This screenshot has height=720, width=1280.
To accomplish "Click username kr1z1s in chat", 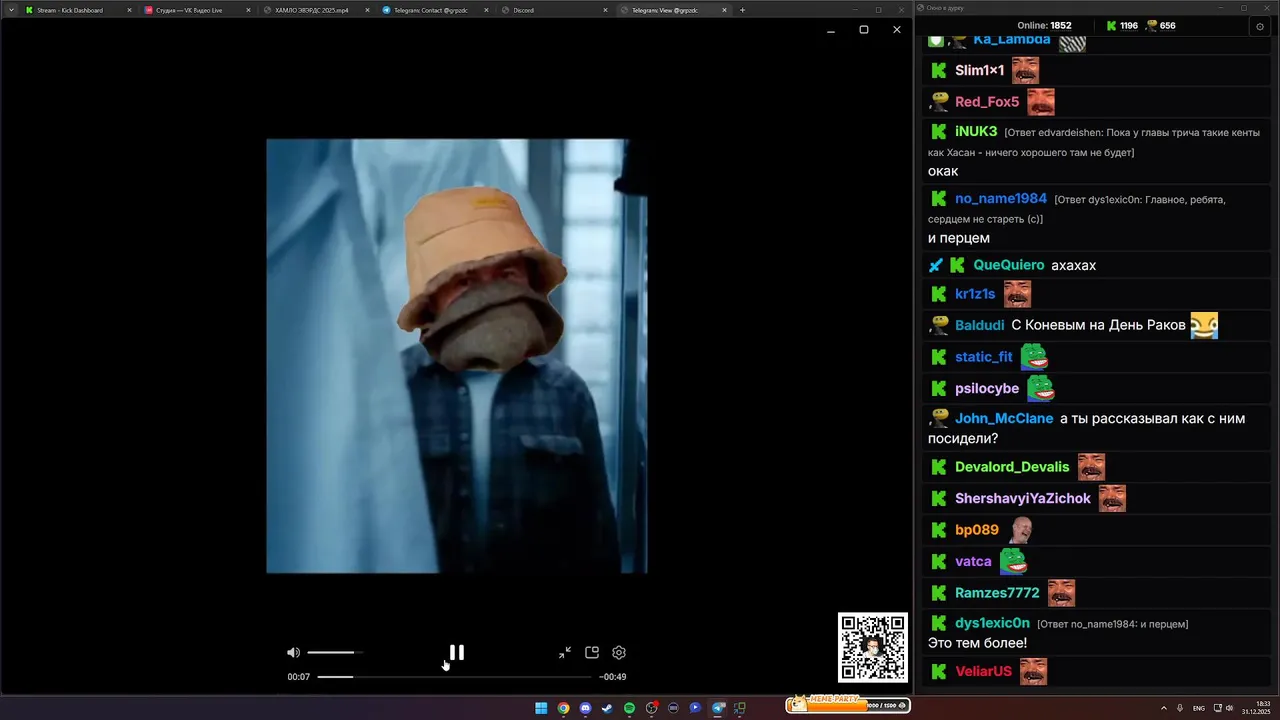I will click(x=975, y=294).
